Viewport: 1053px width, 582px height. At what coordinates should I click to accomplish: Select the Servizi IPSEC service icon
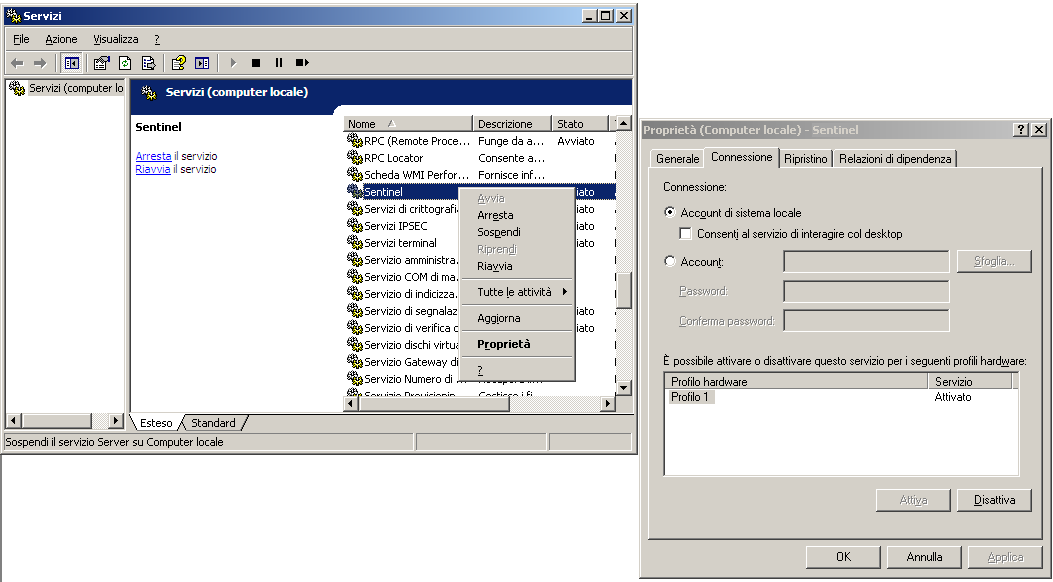(355, 226)
